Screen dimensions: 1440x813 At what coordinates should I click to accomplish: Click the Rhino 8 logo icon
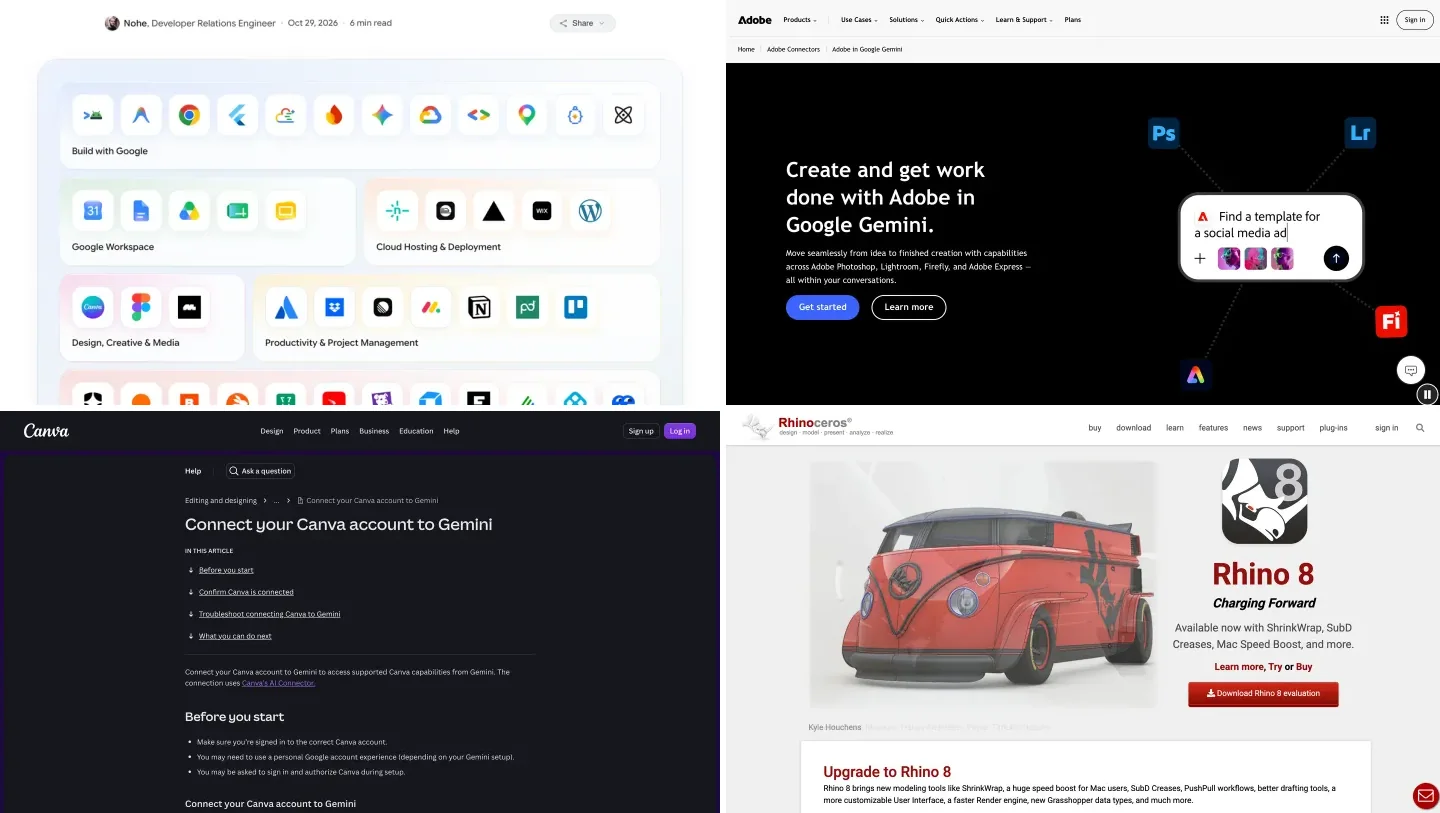[x=1264, y=501]
